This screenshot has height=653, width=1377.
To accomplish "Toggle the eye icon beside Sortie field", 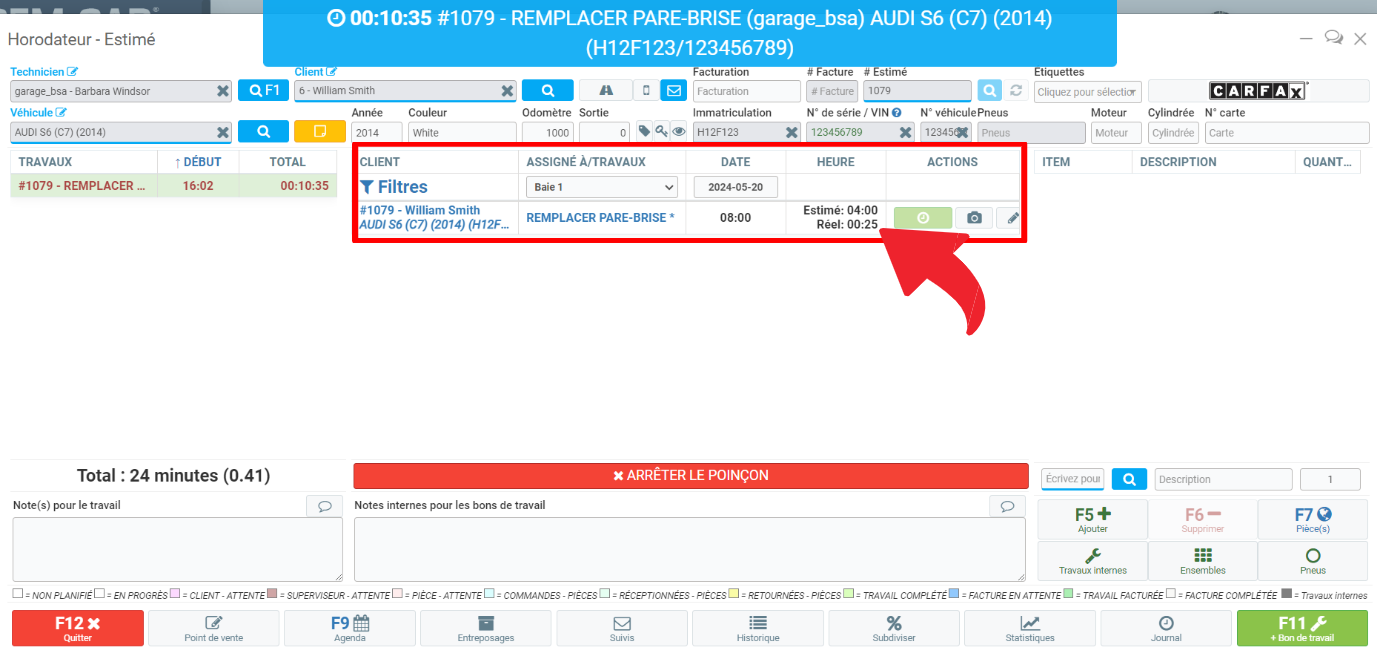I will pyautogui.click(x=678, y=131).
